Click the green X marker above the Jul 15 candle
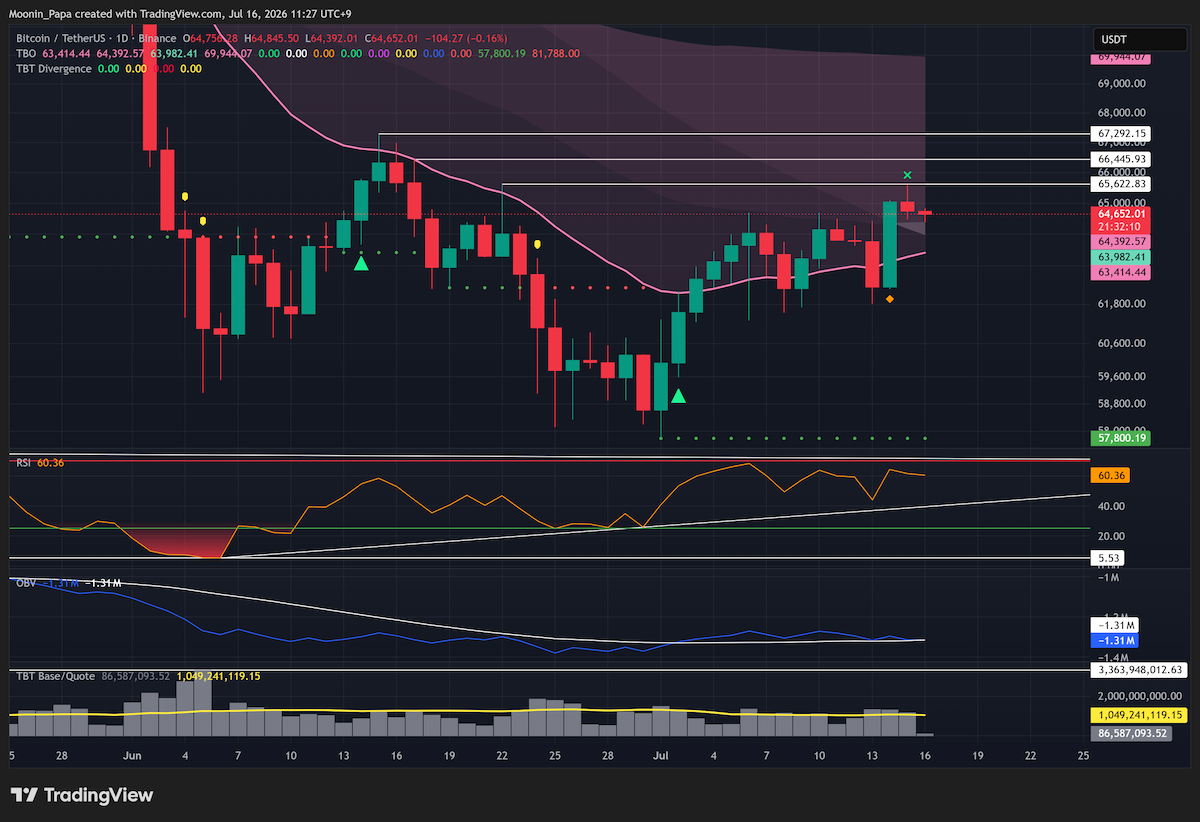The image size is (1200, 822). point(907,175)
